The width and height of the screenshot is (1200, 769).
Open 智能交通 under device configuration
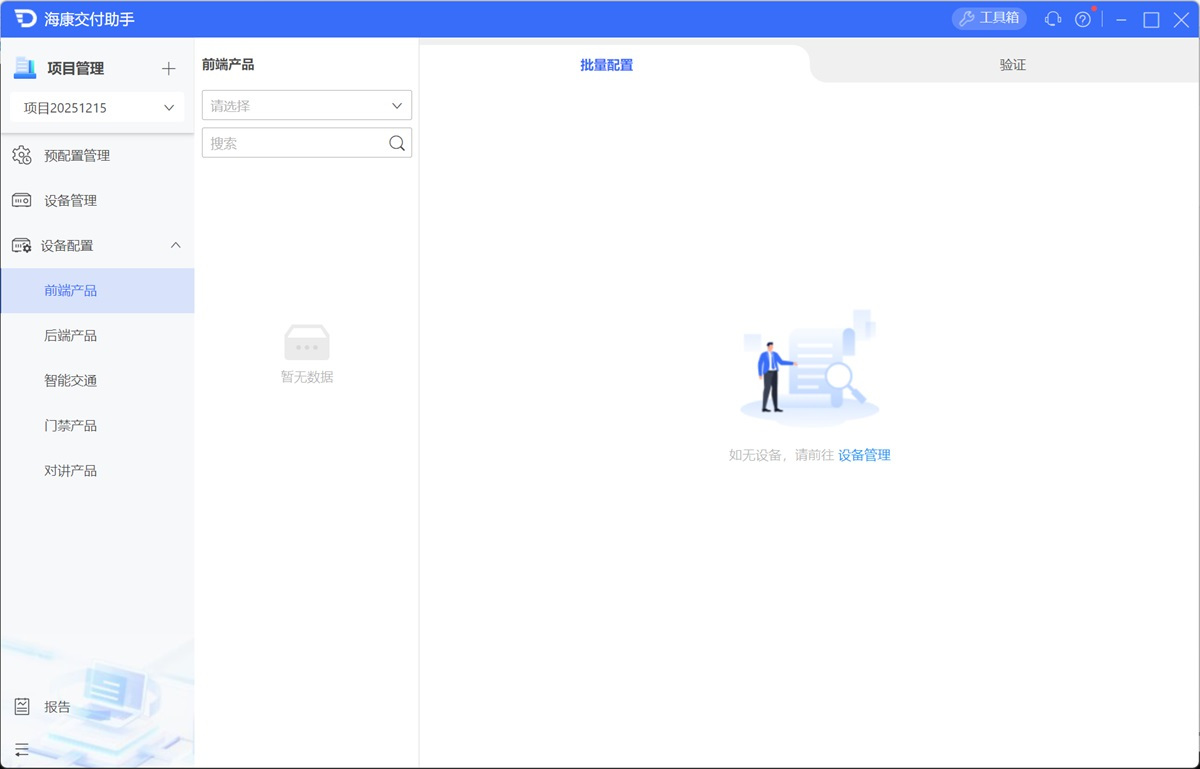pyautogui.click(x=71, y=381)
